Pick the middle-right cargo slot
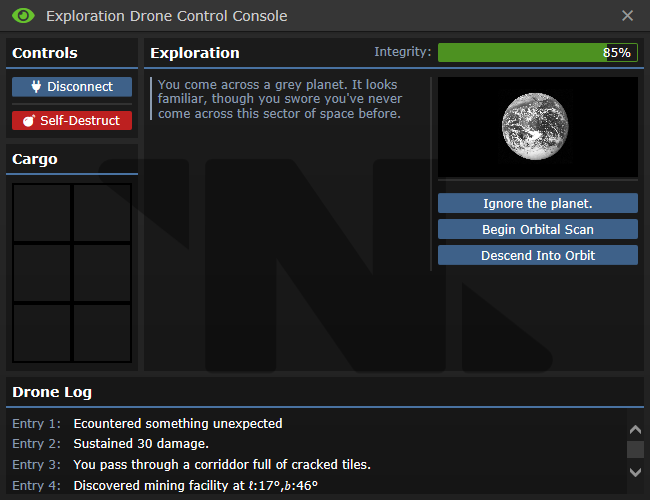The image size is (650, 500). click(x=102, y=273)
